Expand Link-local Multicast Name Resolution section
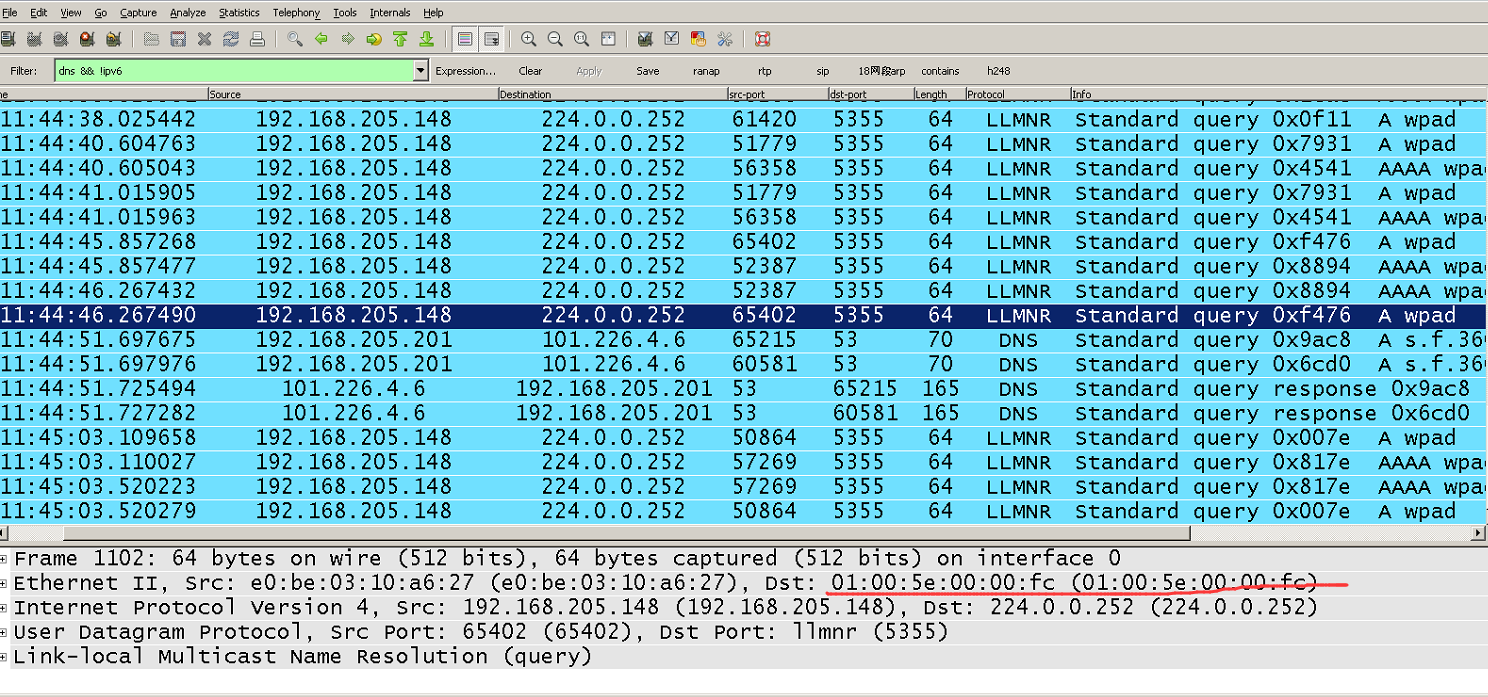Image resolution: width=1488 pixels, height=697 pixels. point(5,656)
